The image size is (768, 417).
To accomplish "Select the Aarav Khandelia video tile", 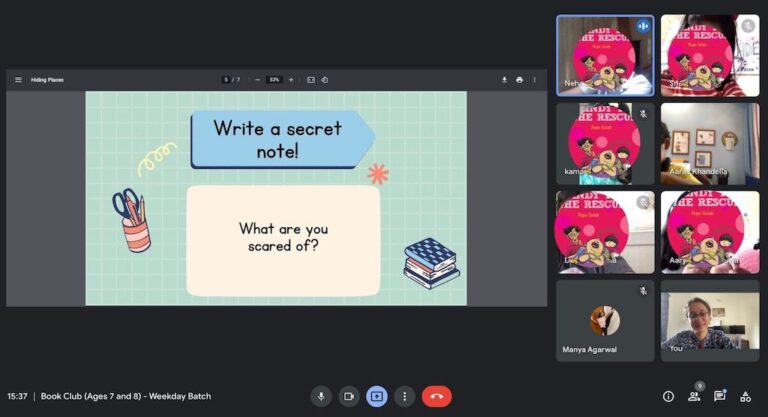I will point(710,144).
